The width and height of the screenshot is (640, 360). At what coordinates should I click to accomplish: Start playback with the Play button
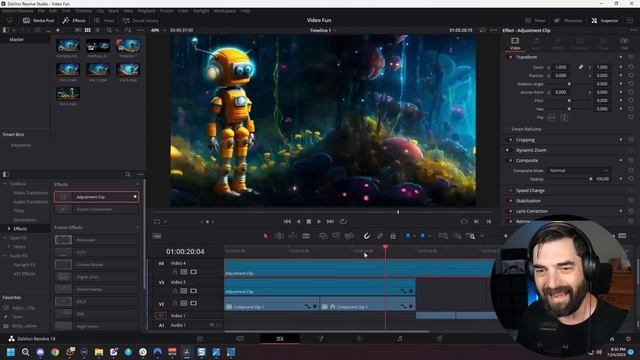tap(319, 221)
